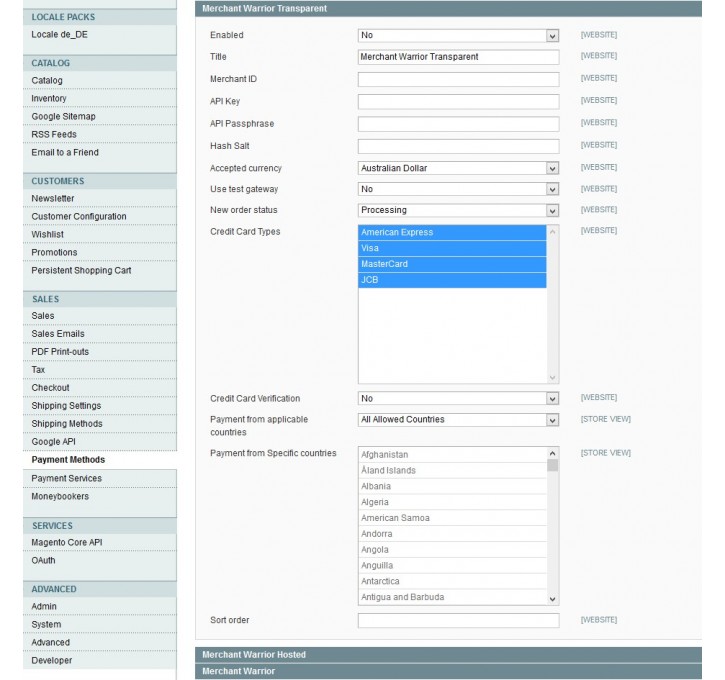Viewport: 725px width, 680px height.
Task: Select Algeria in countries list
Action: click(452, 502)
